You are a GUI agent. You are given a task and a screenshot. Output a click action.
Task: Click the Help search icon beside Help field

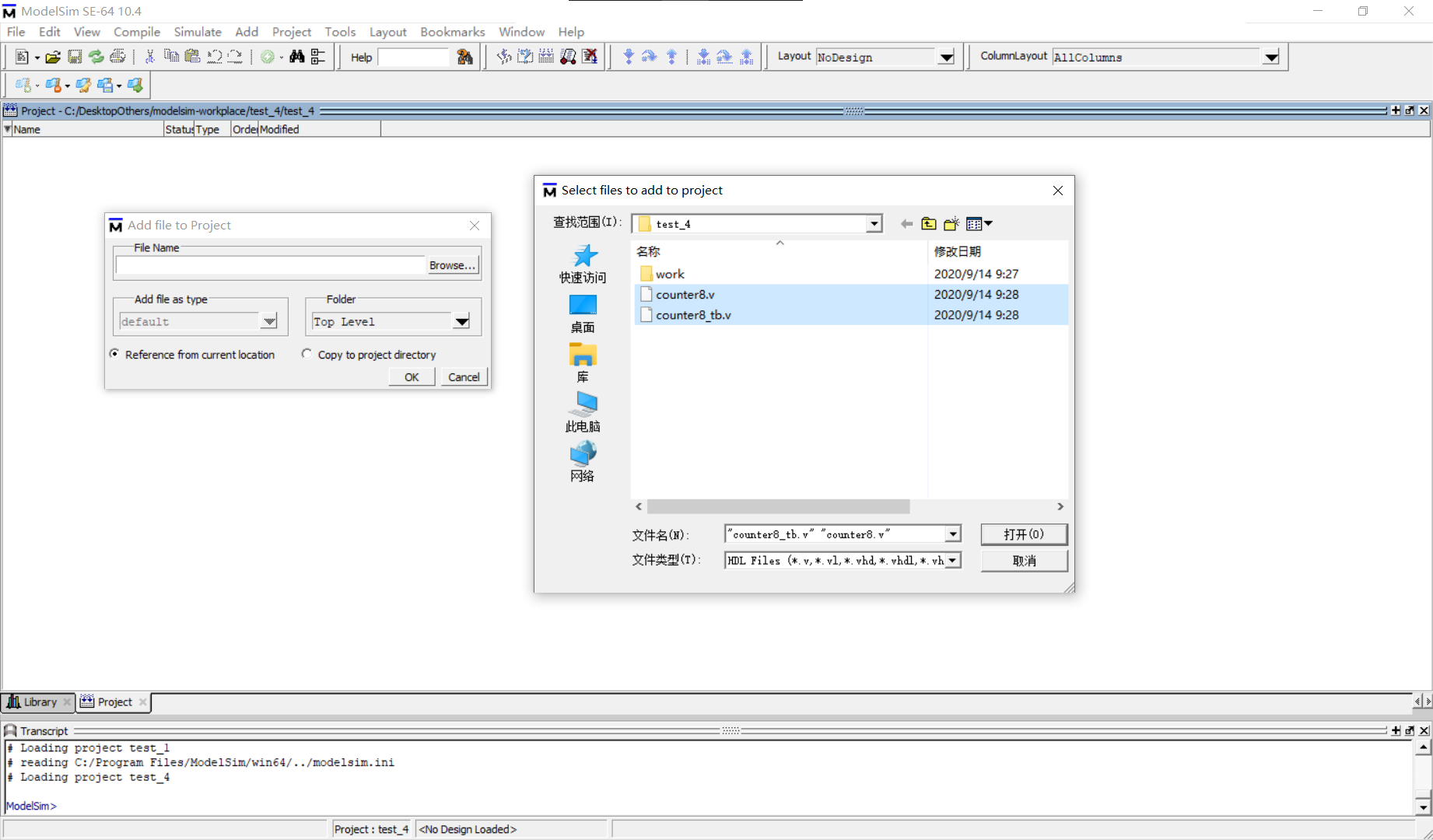tap(465, 57)
